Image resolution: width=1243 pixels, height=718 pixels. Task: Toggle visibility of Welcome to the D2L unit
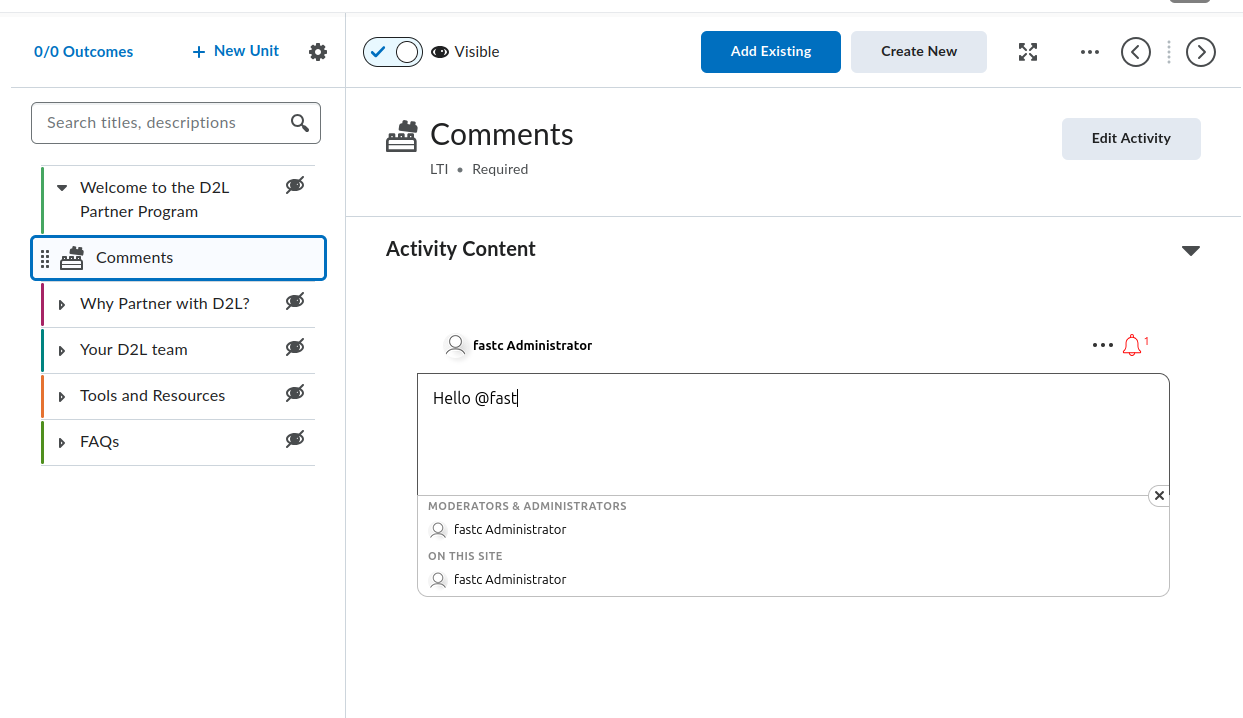pyautogui.click(x=295, y=185)
